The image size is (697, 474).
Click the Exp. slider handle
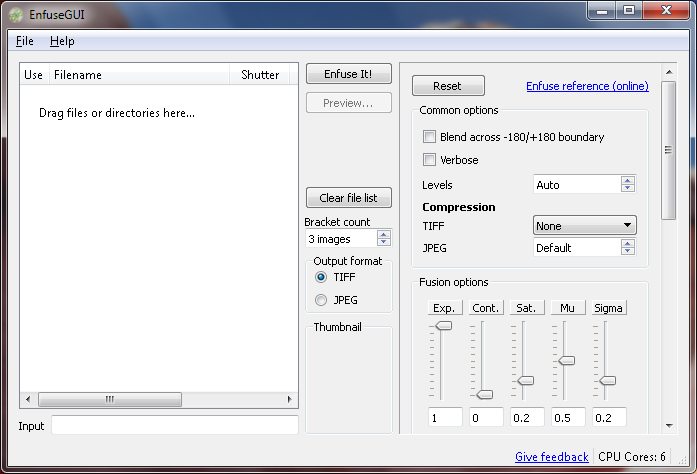pyautogui.click(x=443, y=326)
